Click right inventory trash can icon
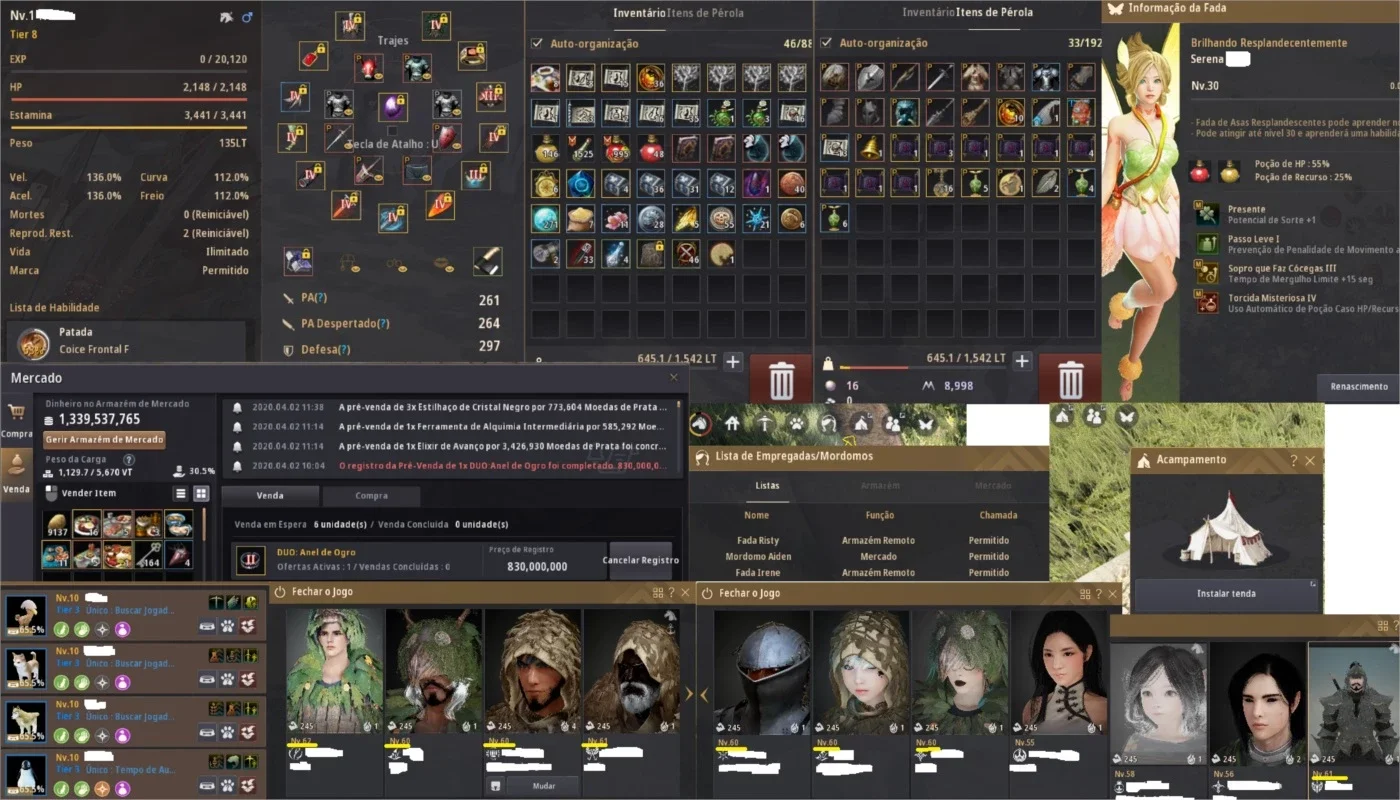This screenshot has width=1400, height=800. pyautogui.click(x=1070, y=380)
